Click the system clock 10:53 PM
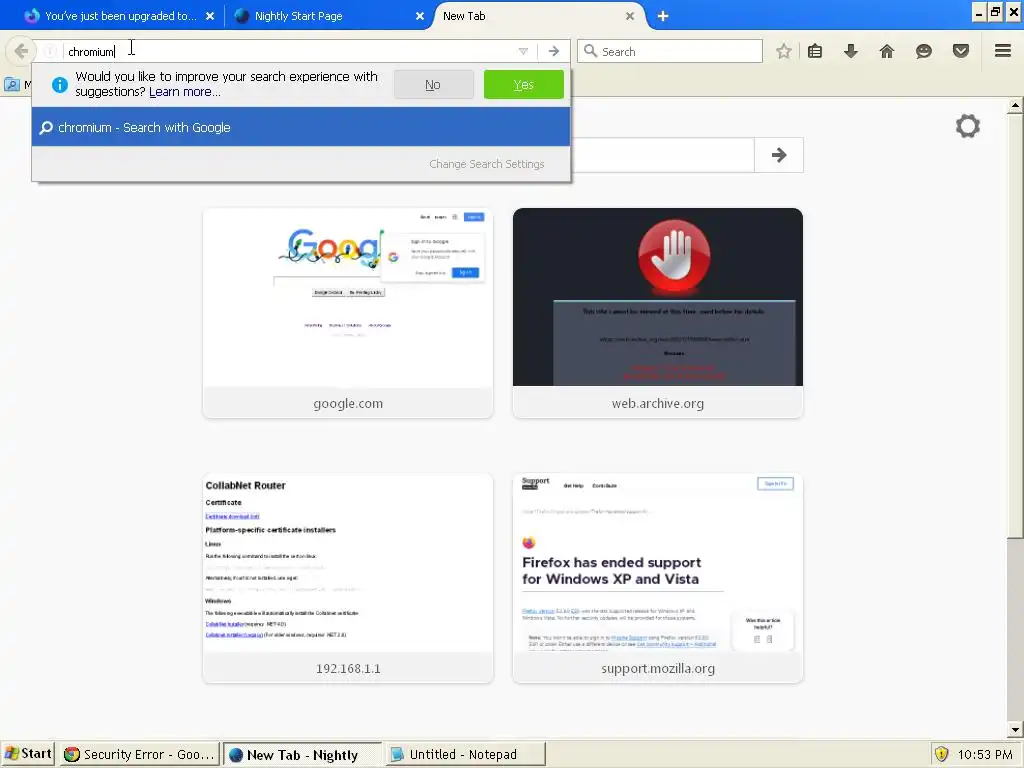1024x768 pixels. (985, 754)
